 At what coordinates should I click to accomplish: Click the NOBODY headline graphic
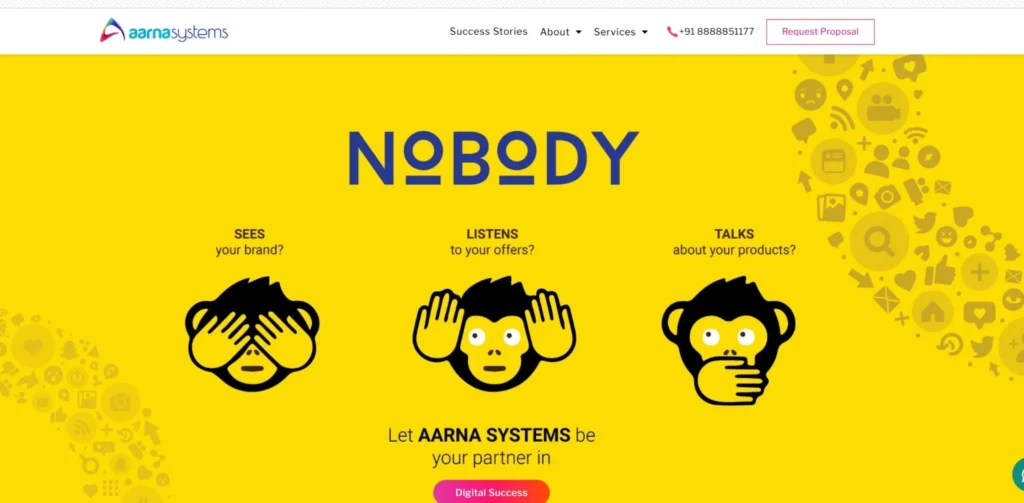click(494, 158)
